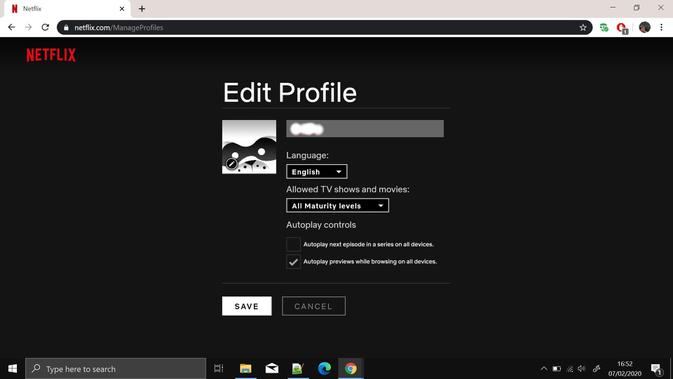Click the profile name input field
This screenshot has width=673, height=379.
[x=365, y=129]
